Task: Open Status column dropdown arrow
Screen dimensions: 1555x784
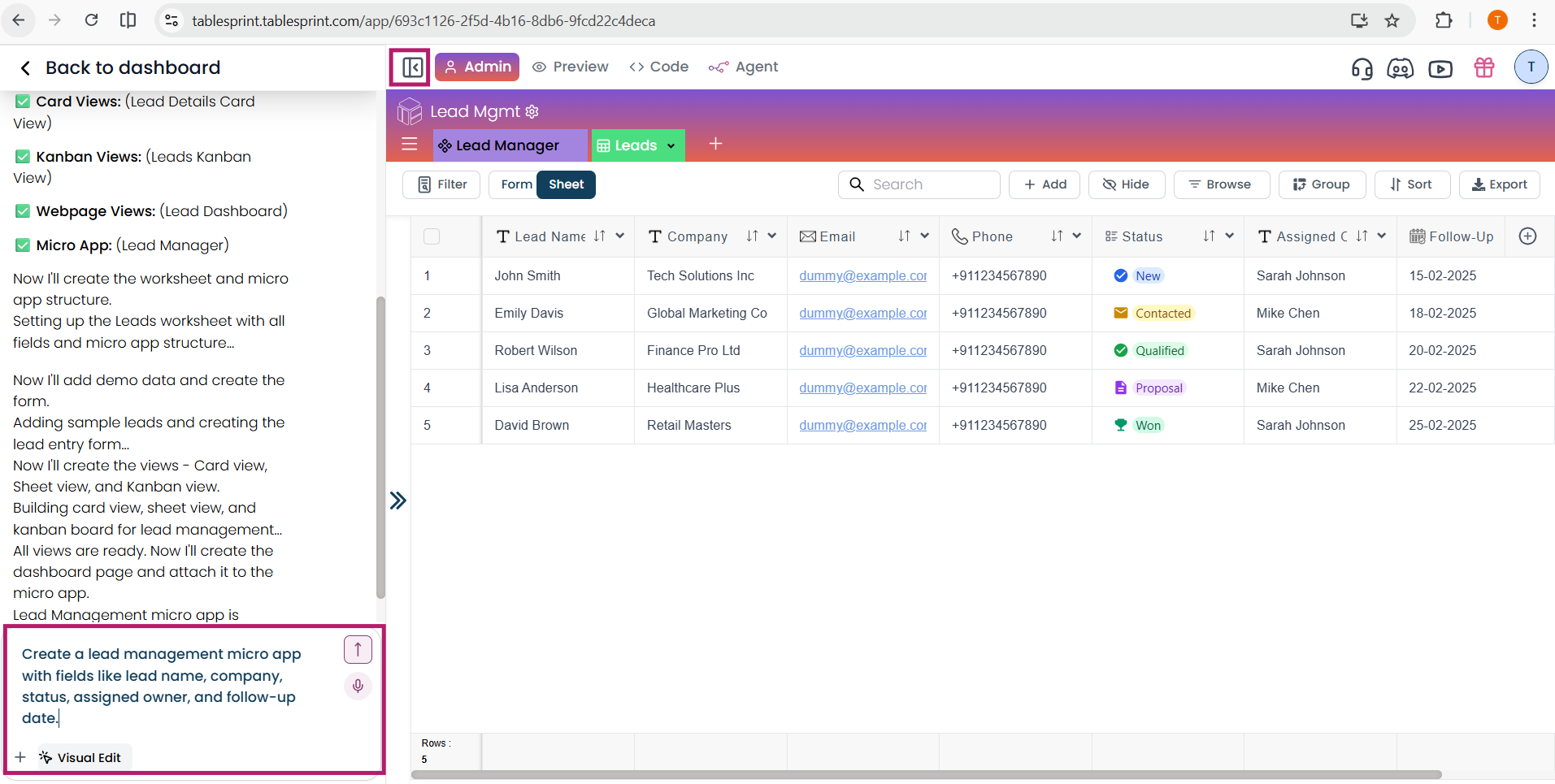Action: (1230, 236)
